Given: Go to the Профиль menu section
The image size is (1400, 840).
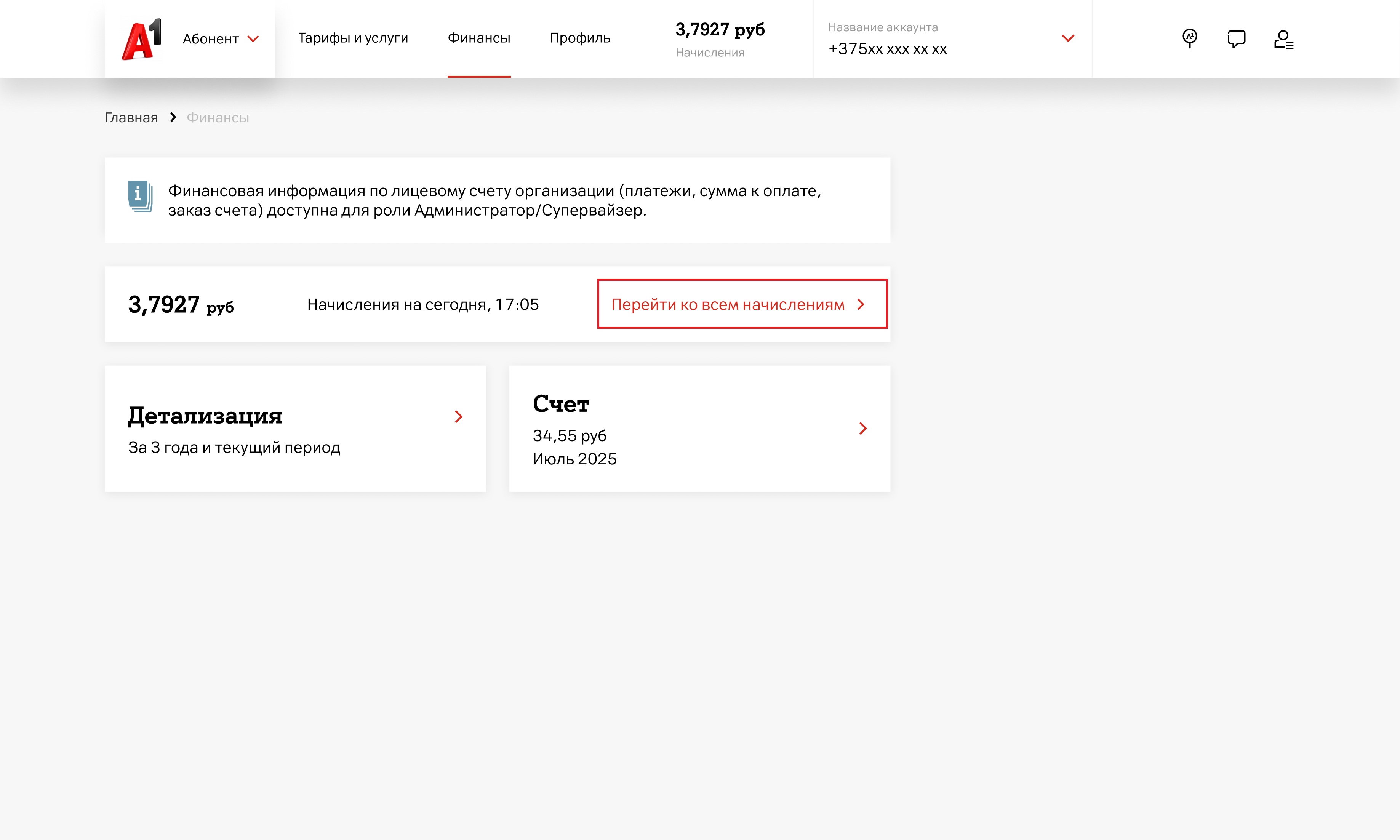Looking at the screenshot, I should [579, 38].
